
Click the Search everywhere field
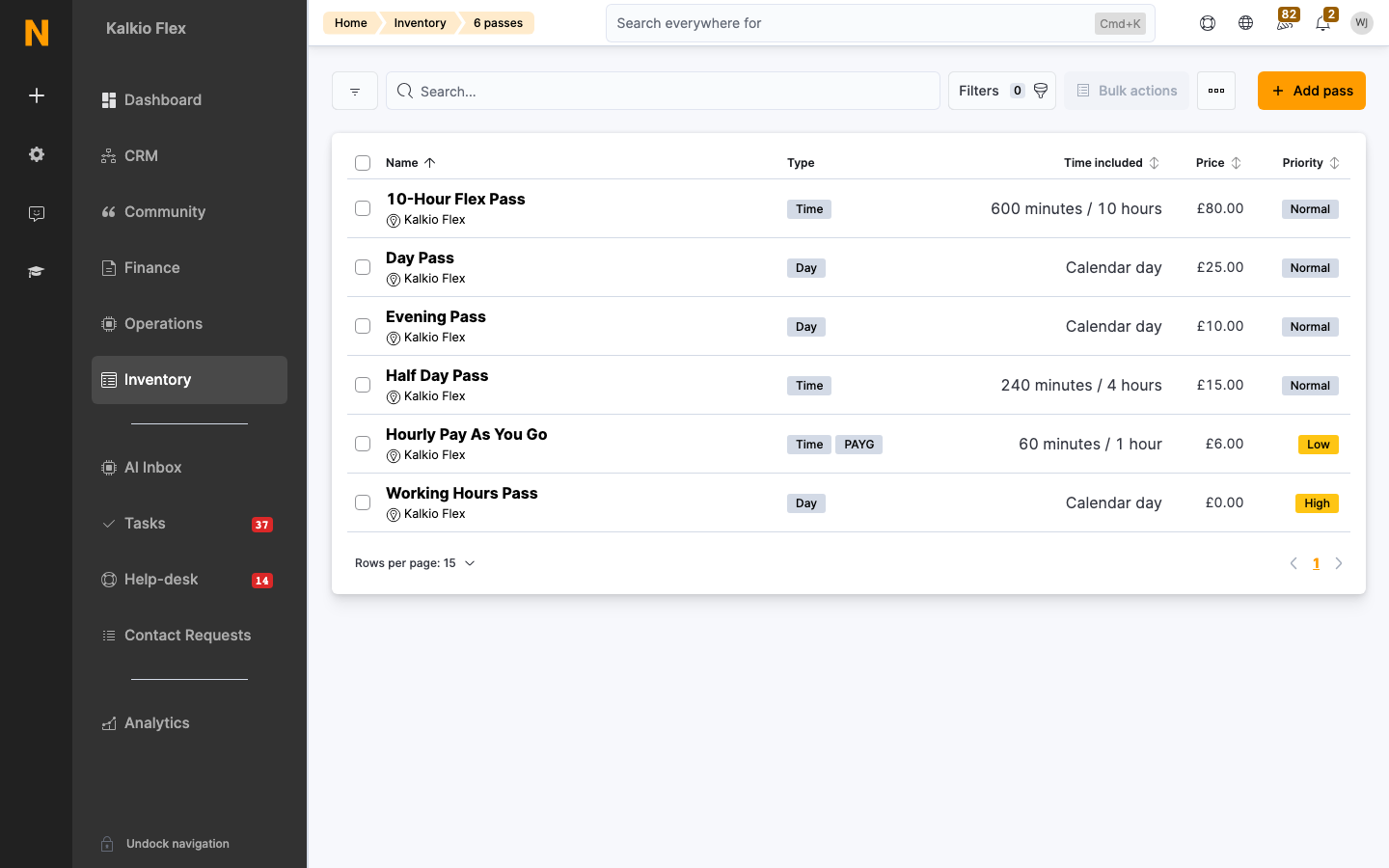tap(880, 23)
